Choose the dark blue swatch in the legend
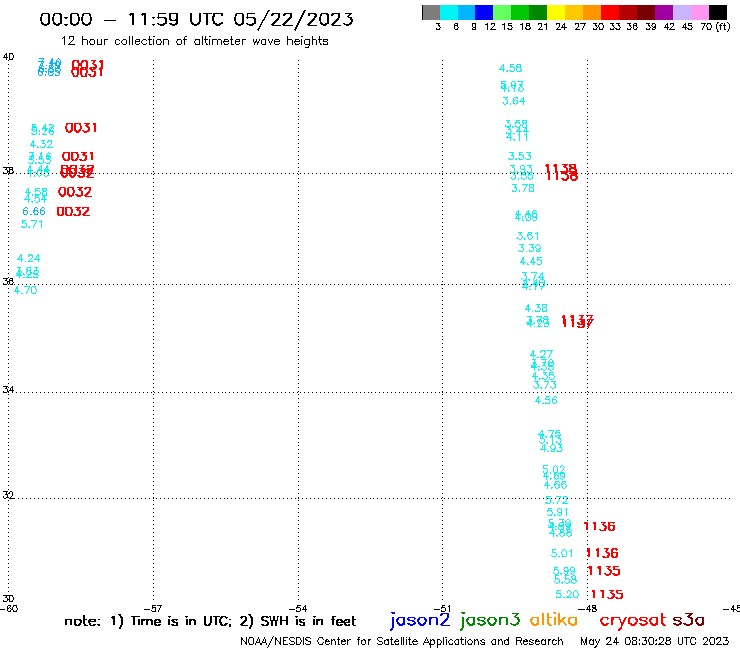This screenshot has height=650, width=740. [x=484, y=12]
